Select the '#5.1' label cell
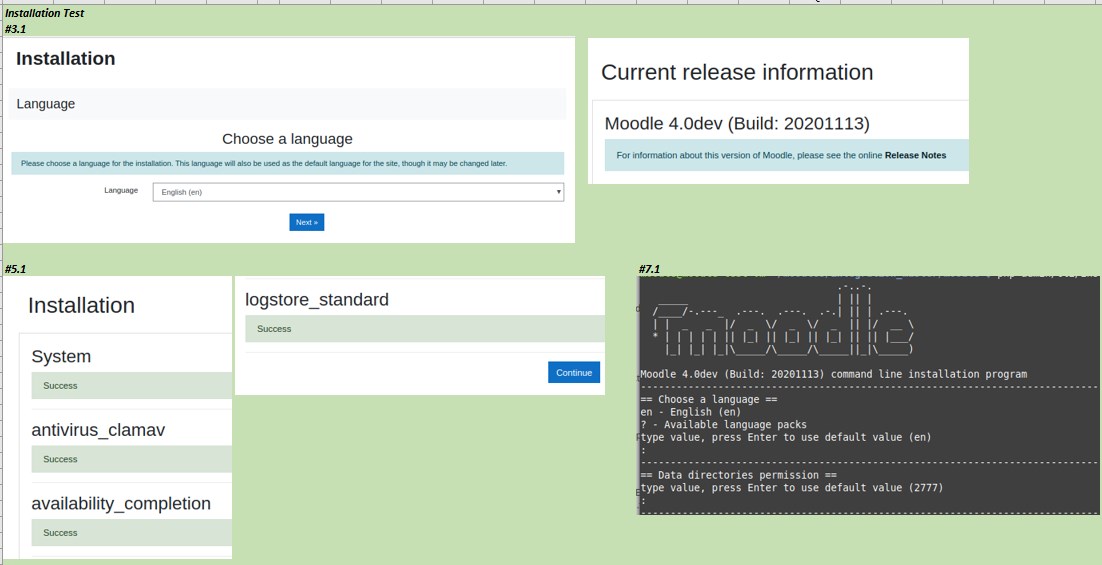The image size is (1102, 565). (x=15, y=269)
